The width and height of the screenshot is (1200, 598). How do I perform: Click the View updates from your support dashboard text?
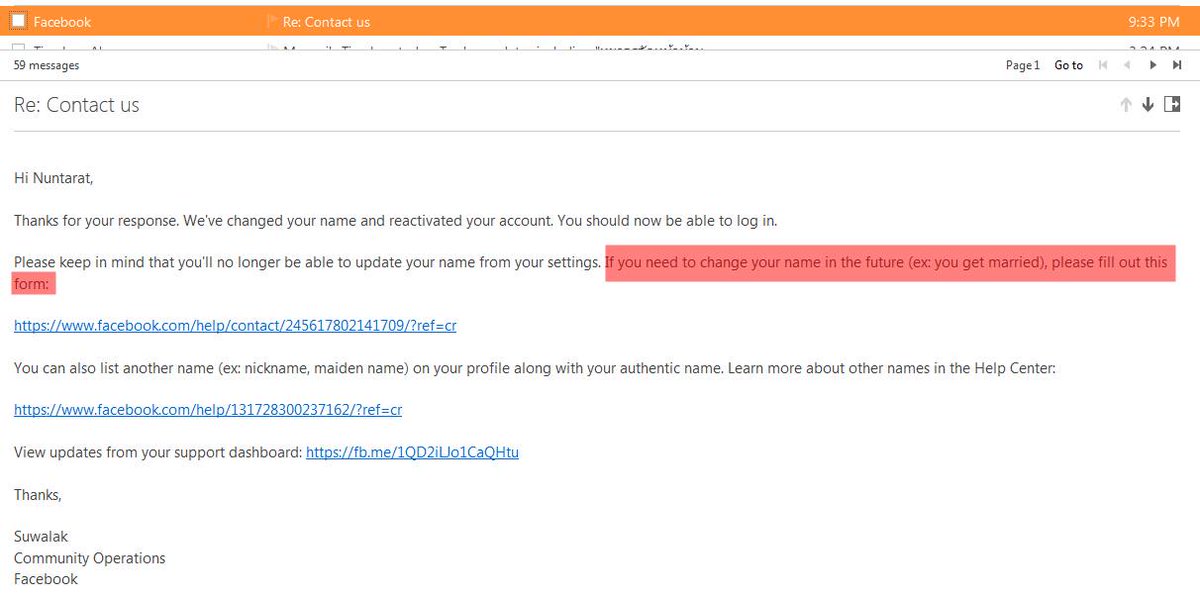[x=158, y=452]
